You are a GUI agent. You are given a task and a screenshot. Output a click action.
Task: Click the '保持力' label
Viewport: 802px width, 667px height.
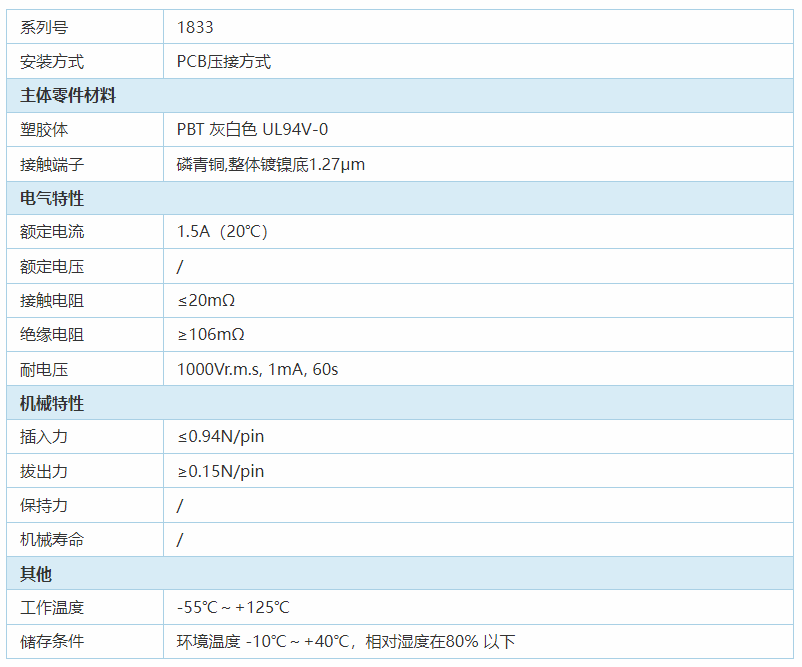pyautogui.click(x=44, y=505)
